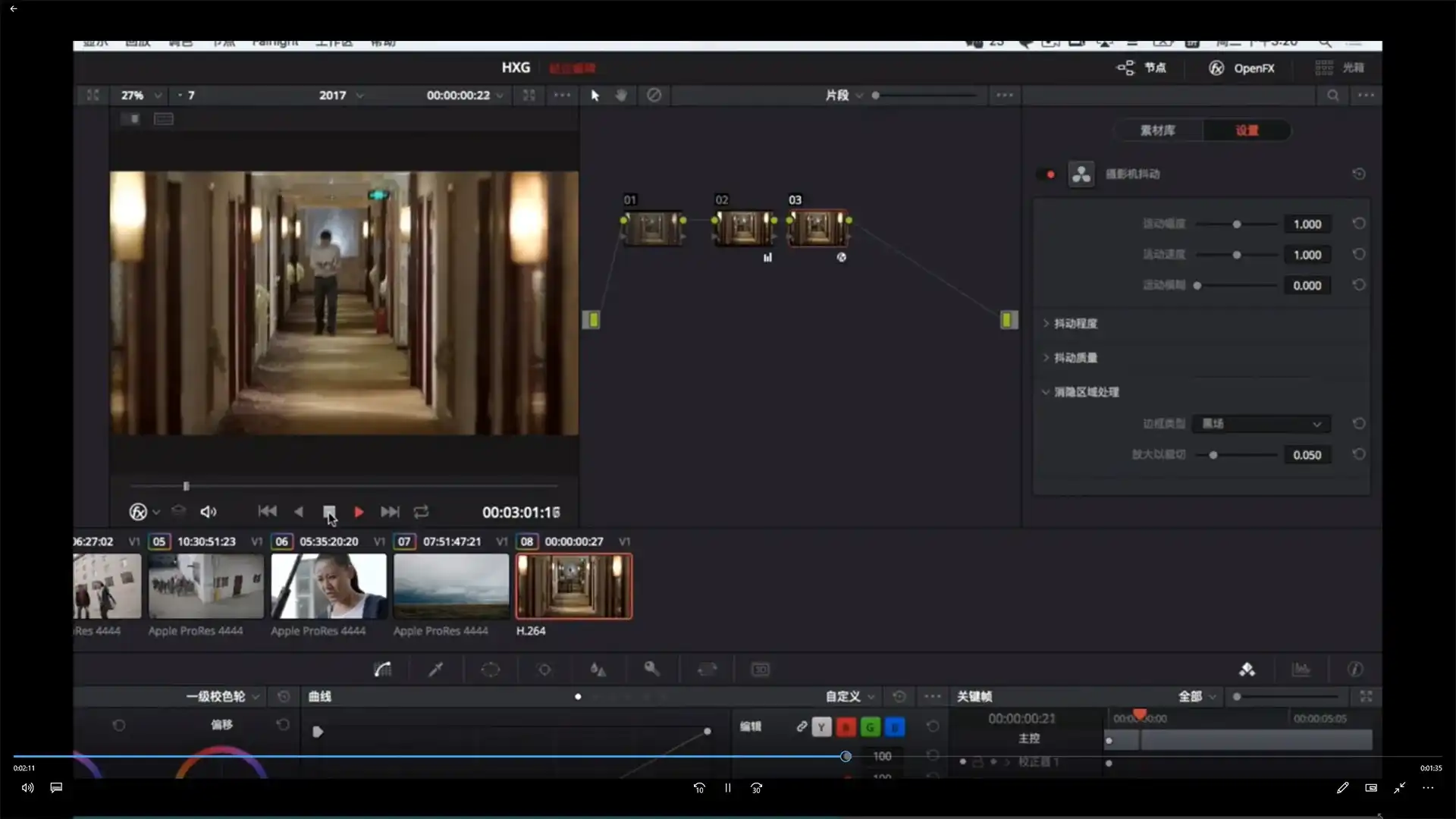Enable the green G curve channel
1456x819 pixels.
pyautogui.click(x=871, y=727)
